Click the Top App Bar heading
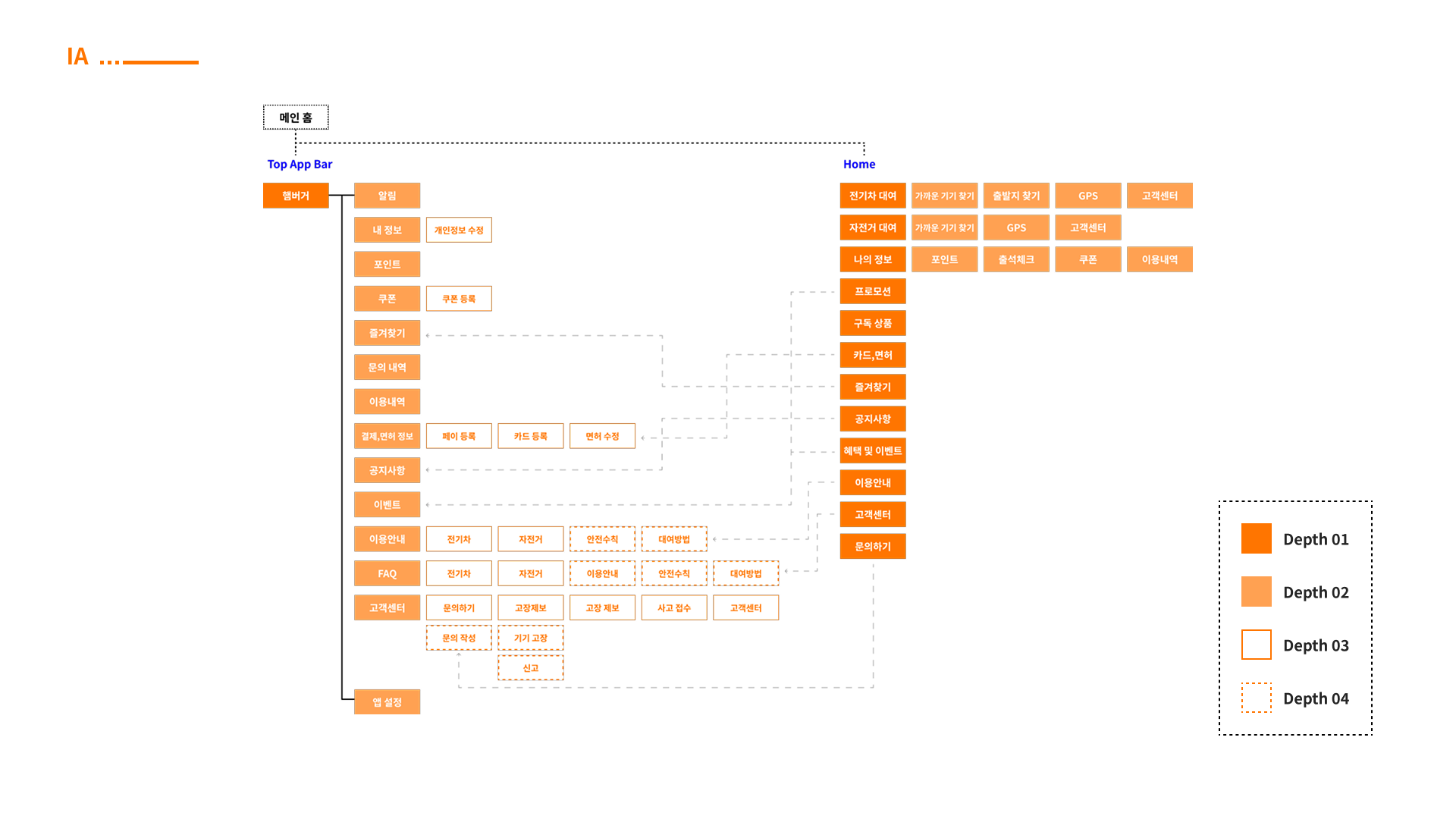Image resolution: width=1456 pixels, height=819 pixels. pos(300,164)
